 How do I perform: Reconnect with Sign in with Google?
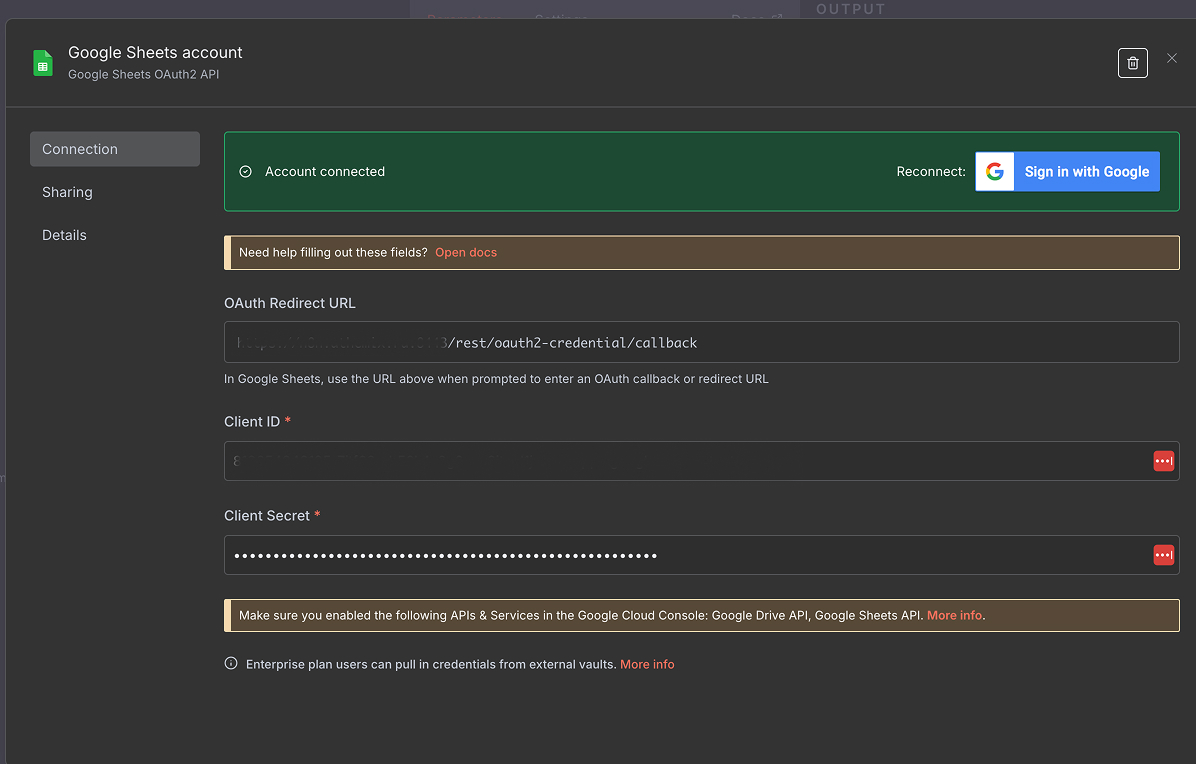(1067, 172)
